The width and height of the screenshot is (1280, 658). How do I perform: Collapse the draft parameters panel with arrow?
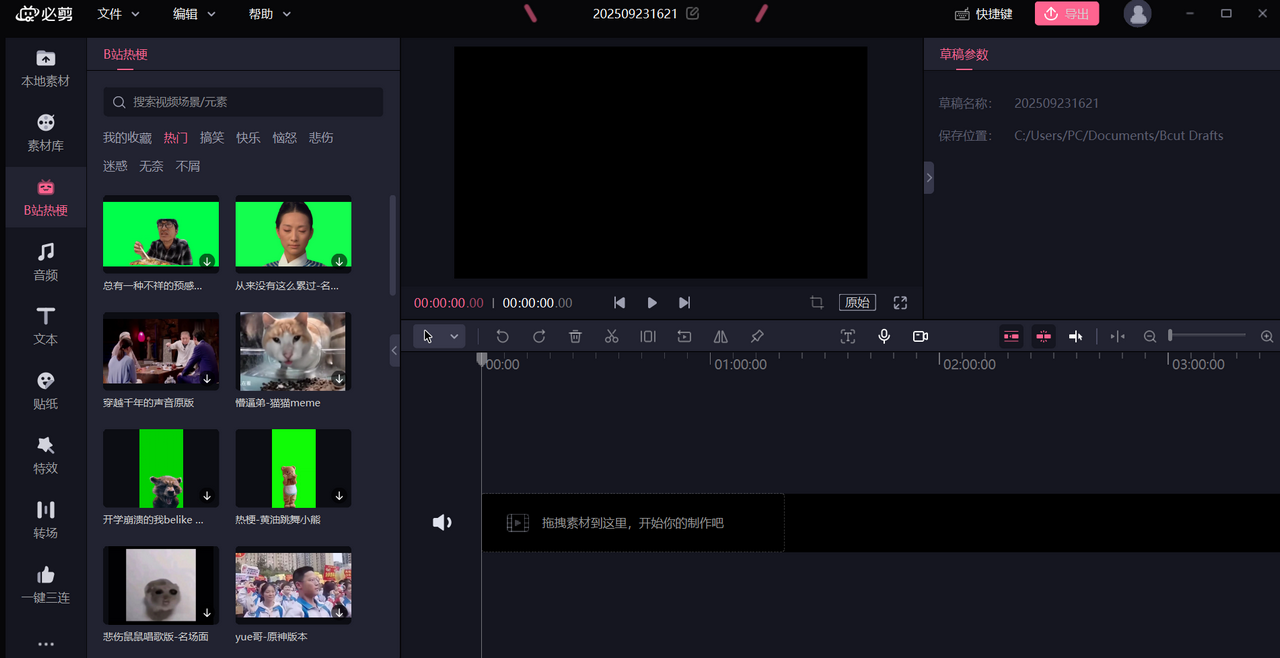[929, 178]
